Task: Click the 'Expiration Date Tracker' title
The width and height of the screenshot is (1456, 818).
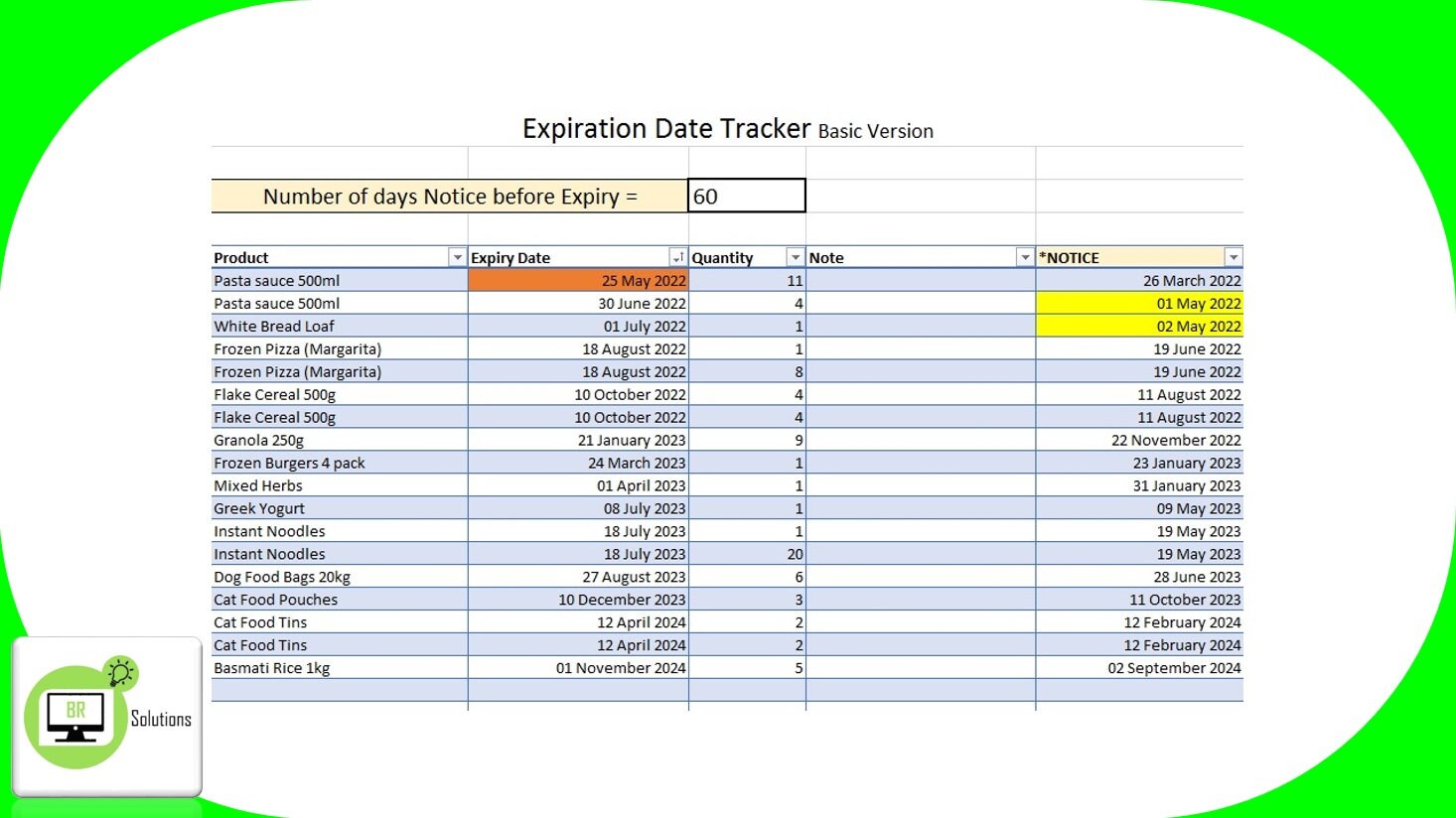Action: pos(665,128)
